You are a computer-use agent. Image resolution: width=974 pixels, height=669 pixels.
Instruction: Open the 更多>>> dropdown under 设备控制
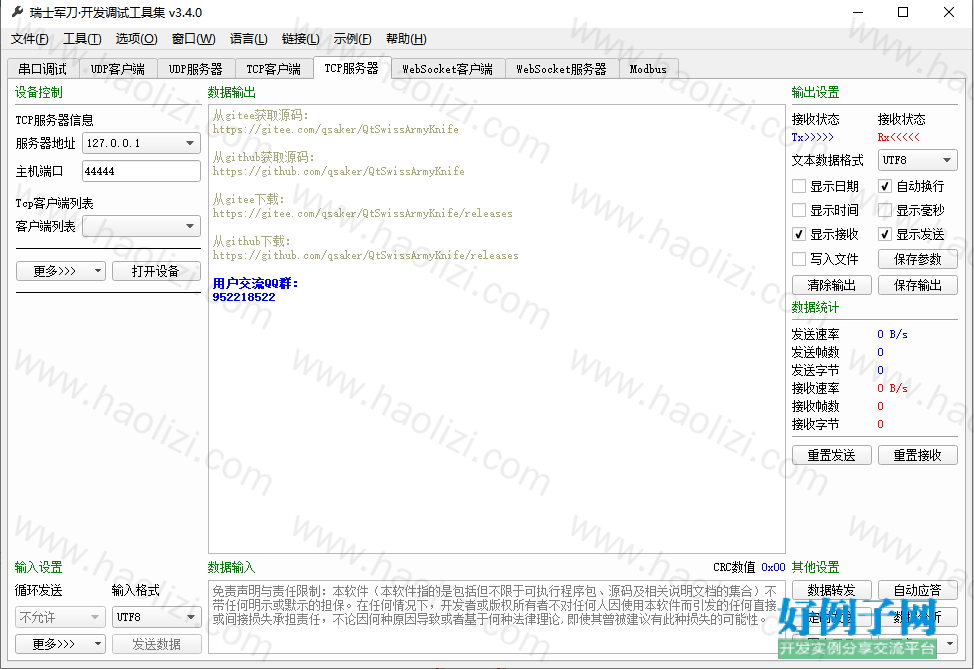(61, 271)
